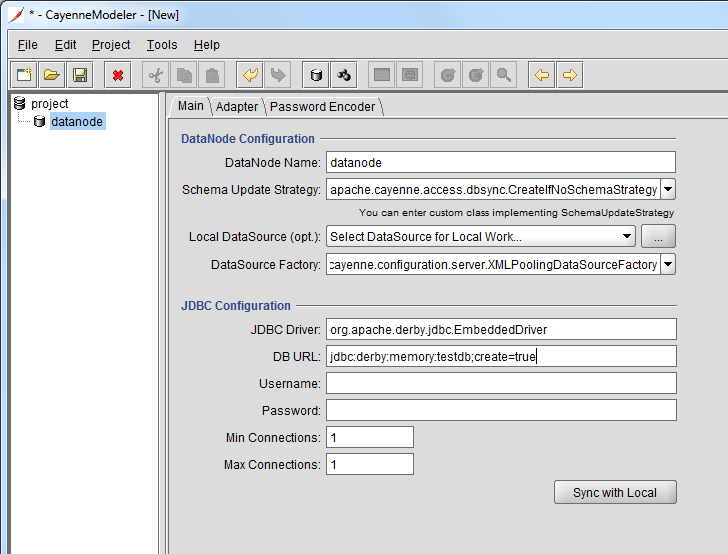The width and height of the screenshot is (728, 554).
Task: Click the DataSource Factory text field
Action: pos(493,265)
